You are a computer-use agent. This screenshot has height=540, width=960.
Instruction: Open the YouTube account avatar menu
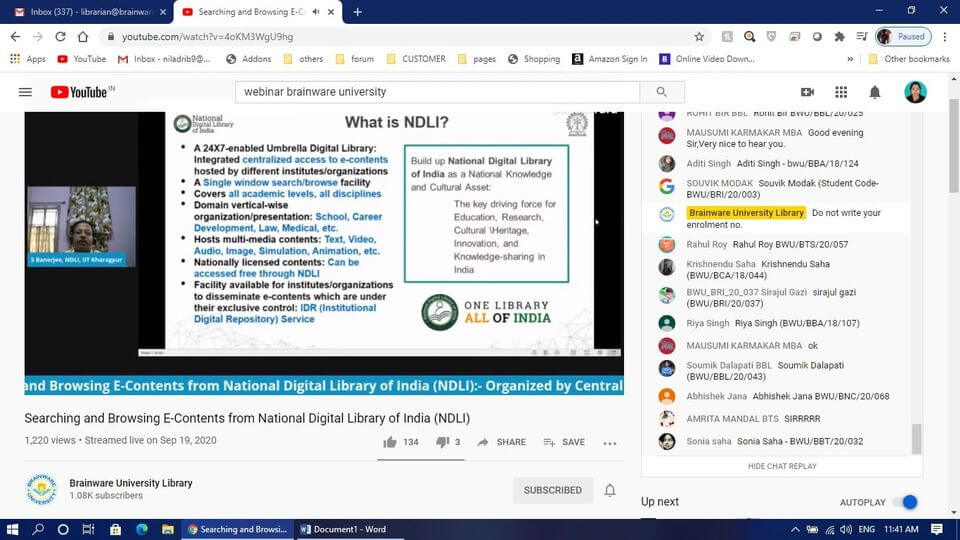pyautogui.click(x=915, y=92)
